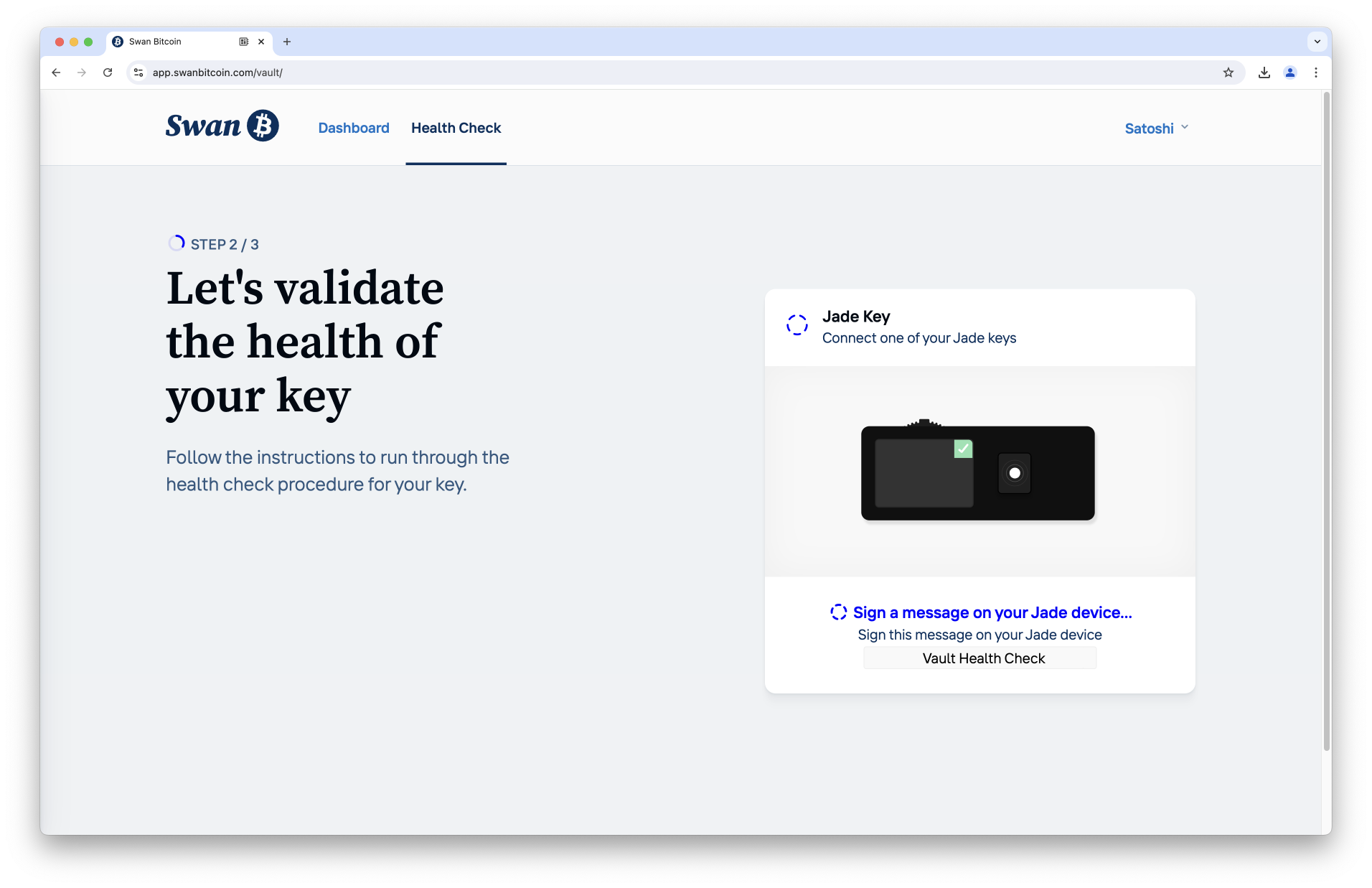
Task: Bookmark this page with the star icon
Action: click(x=1228, y=73)
